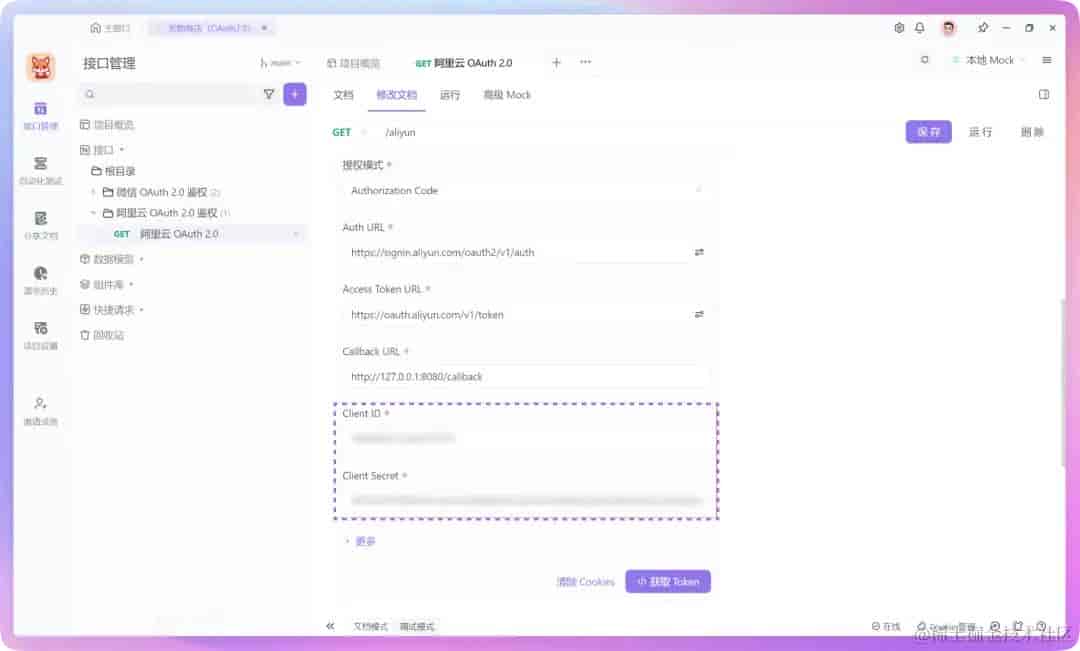Open the user avatar menu

[x=948, y=28]
